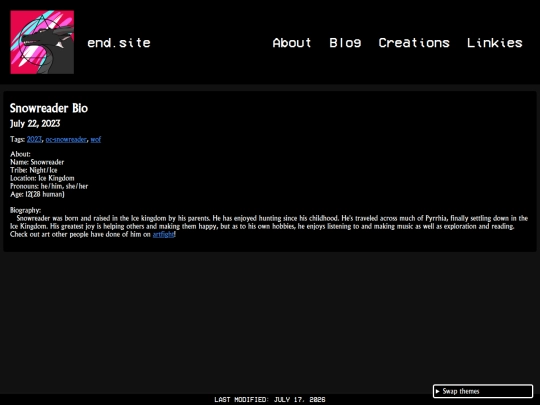
Task: Open the Linkies navigation page
Action: point(495,43)
